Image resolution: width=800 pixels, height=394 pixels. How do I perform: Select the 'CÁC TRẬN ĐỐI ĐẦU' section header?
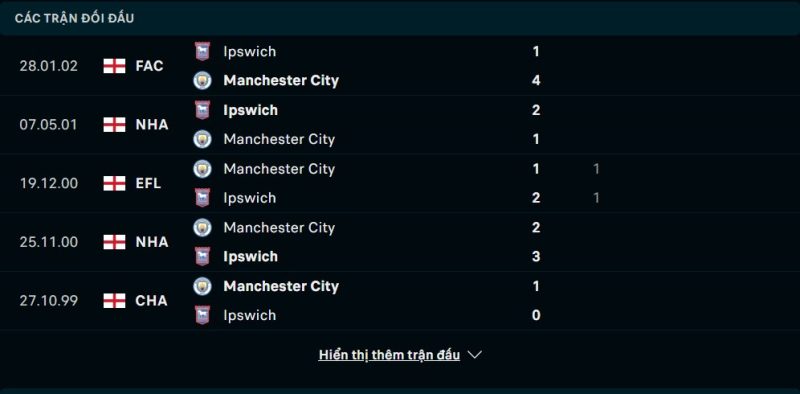(74, 18)
